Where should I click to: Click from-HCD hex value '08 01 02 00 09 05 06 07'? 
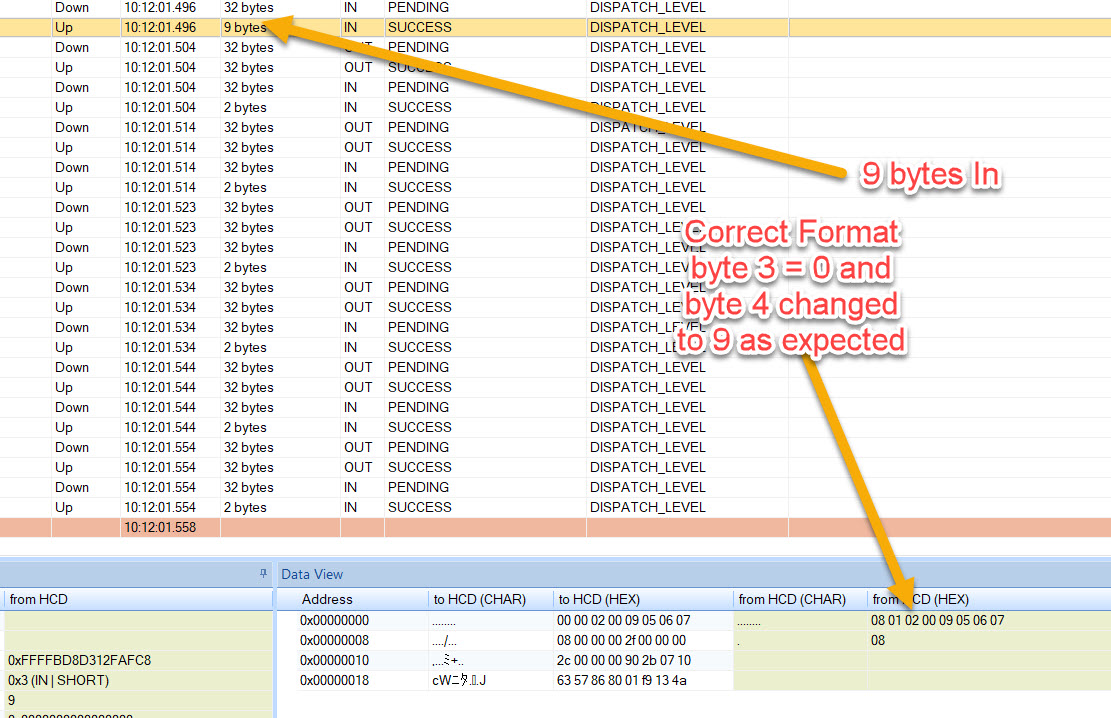click(x=937, y=620)
